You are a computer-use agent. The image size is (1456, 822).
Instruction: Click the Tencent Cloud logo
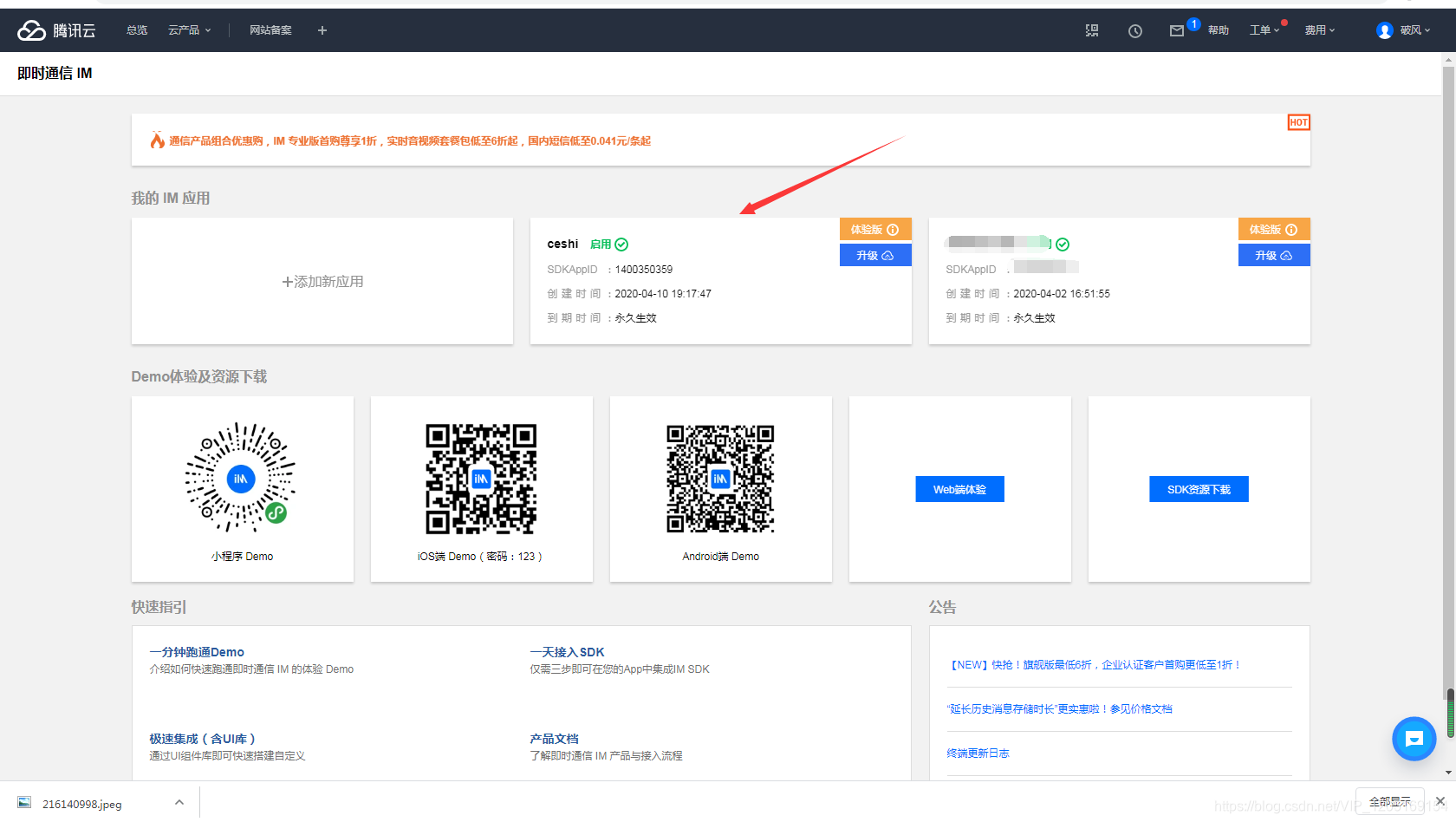pyautogui.click(x=56, y=30)
